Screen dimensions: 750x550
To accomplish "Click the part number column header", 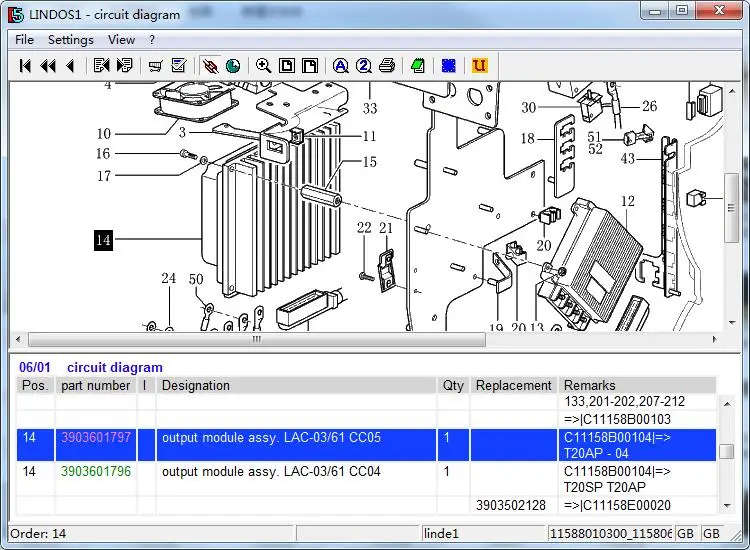I will click(96, 385).
